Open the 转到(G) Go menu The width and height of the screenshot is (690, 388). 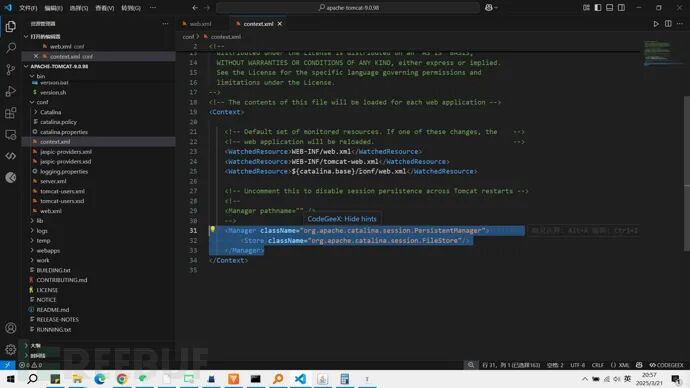[131, 8]
